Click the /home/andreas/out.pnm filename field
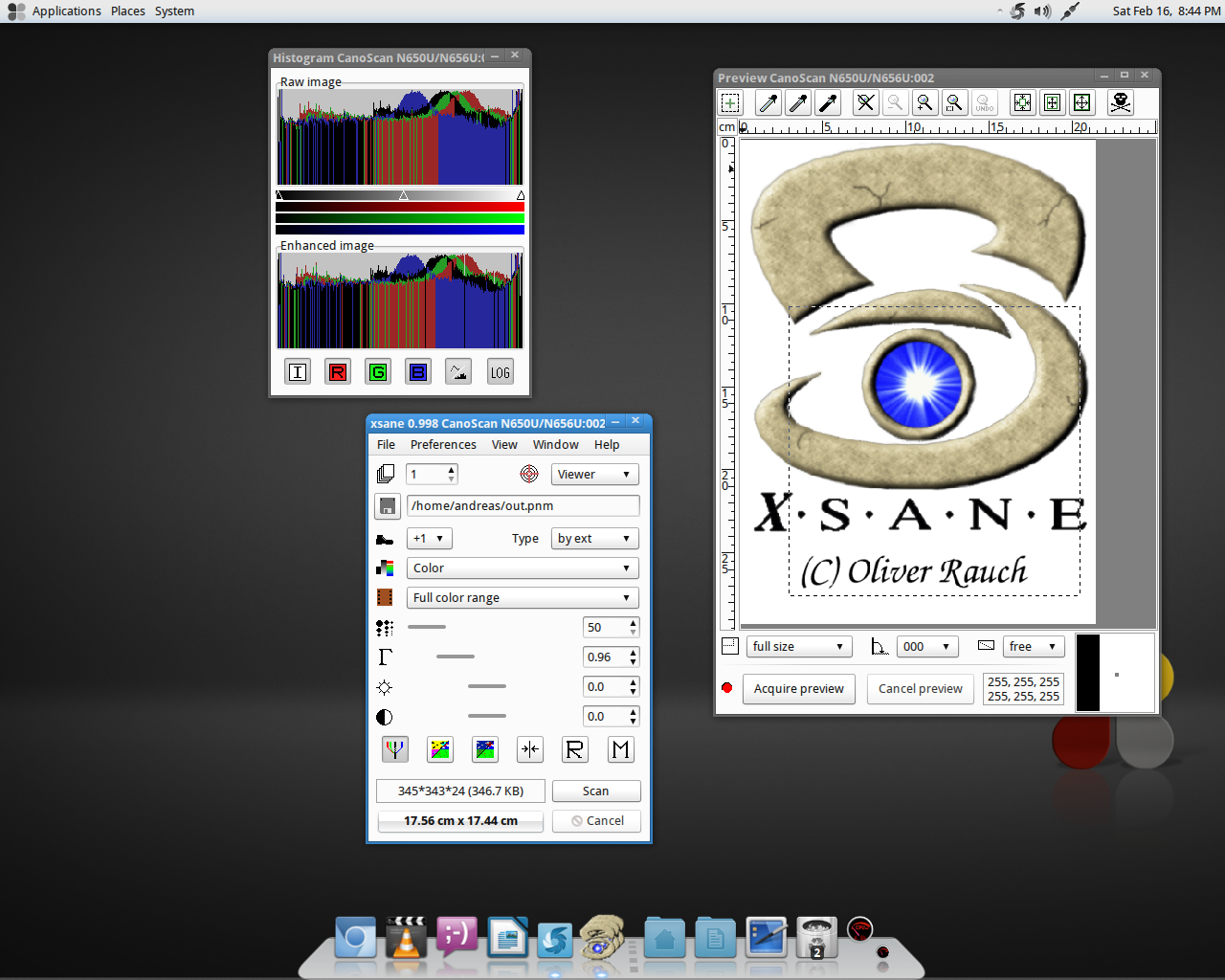The height and width of the screenshot is (980, 1225). click(523, 506)
